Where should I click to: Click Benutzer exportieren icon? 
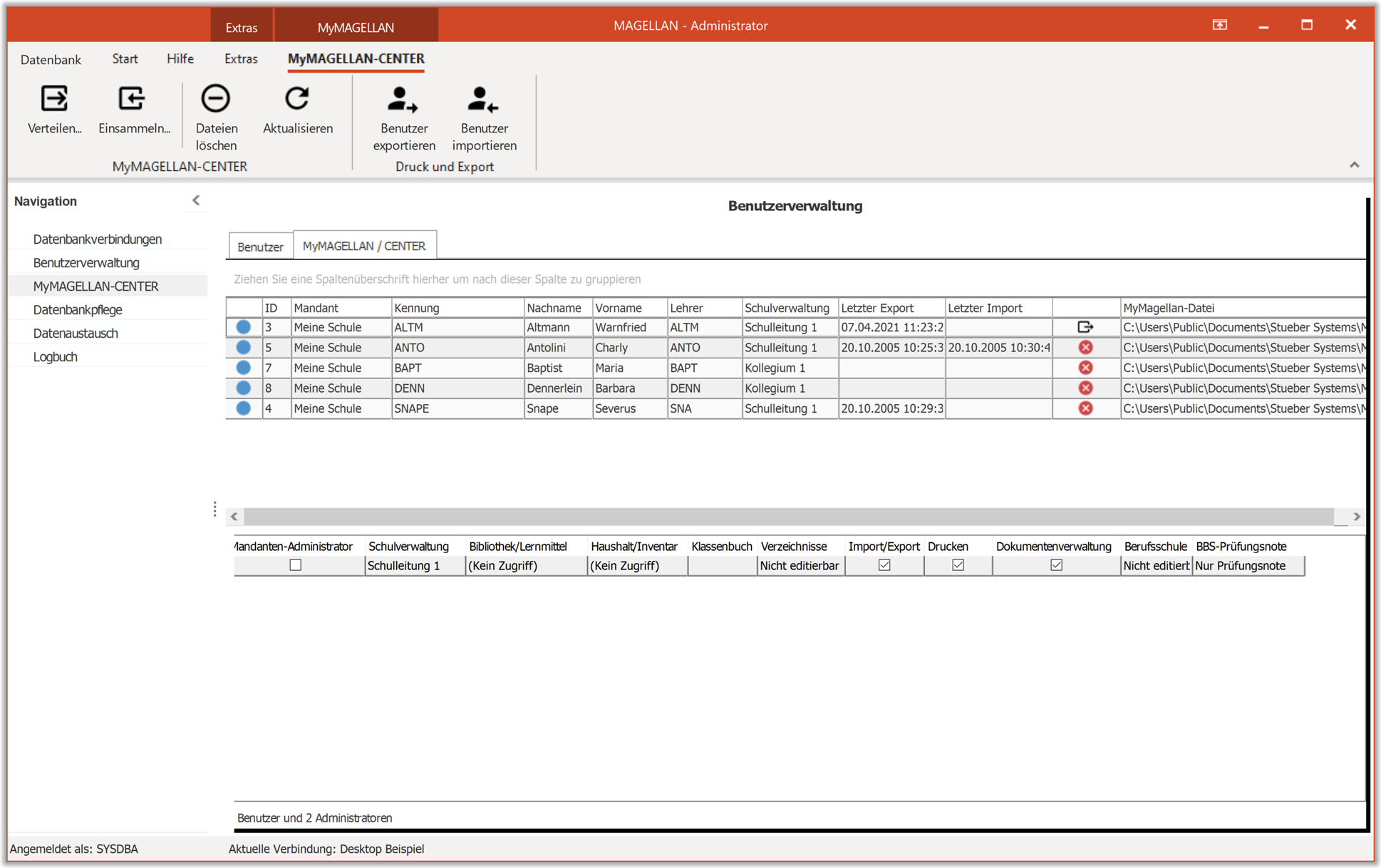[403, 99]
